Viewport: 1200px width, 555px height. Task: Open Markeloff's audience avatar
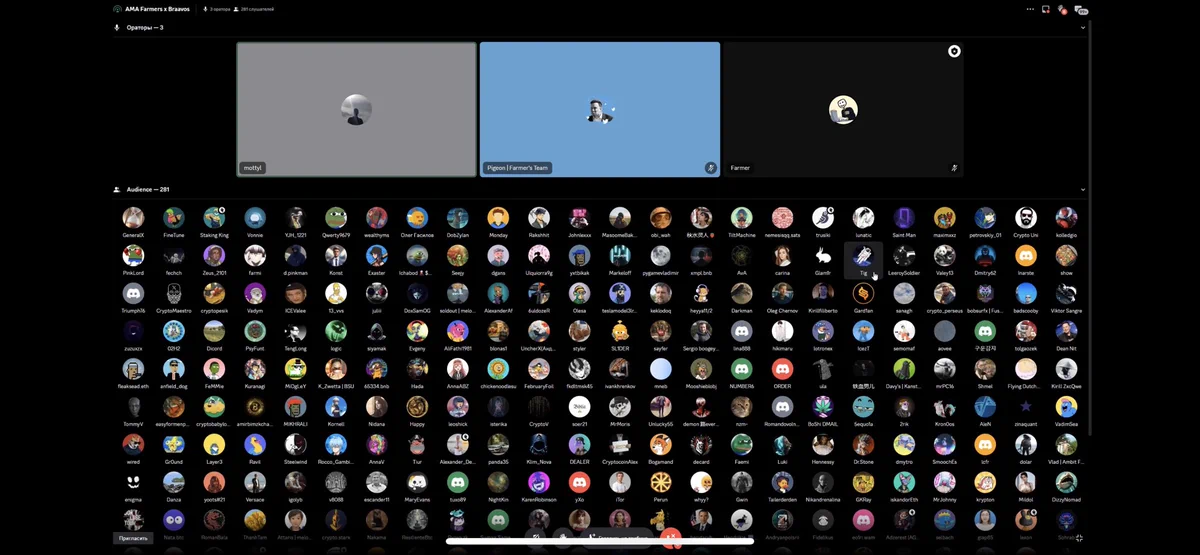tap(620, 256)
